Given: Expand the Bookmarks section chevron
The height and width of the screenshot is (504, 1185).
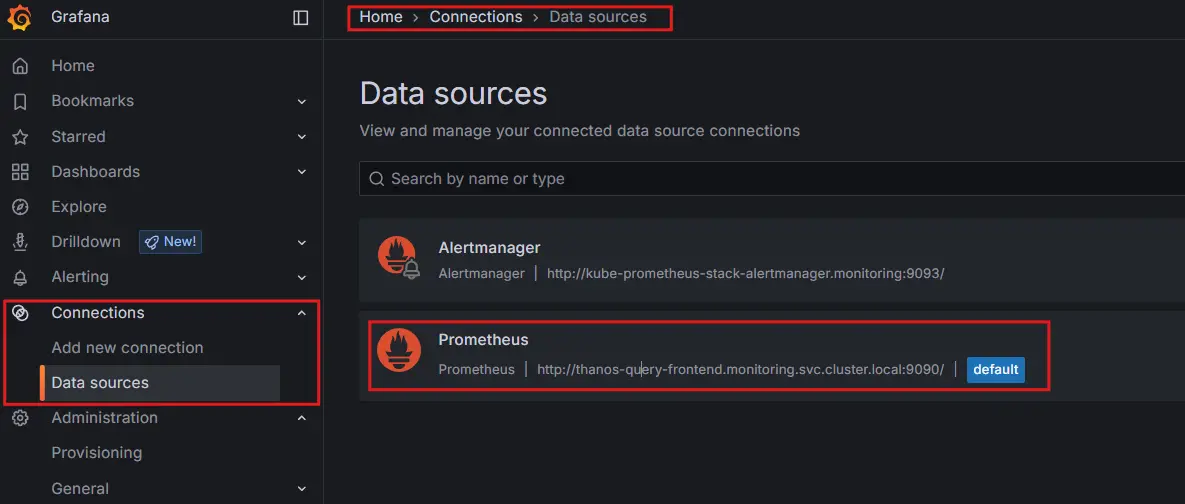Looking at the screenshot, I should click(x=302, y=101).
